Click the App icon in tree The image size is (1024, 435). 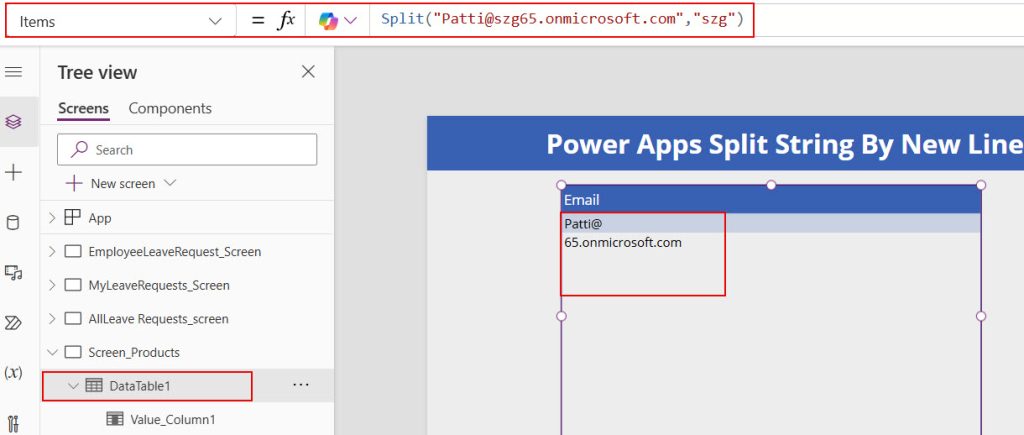(72, 218)
